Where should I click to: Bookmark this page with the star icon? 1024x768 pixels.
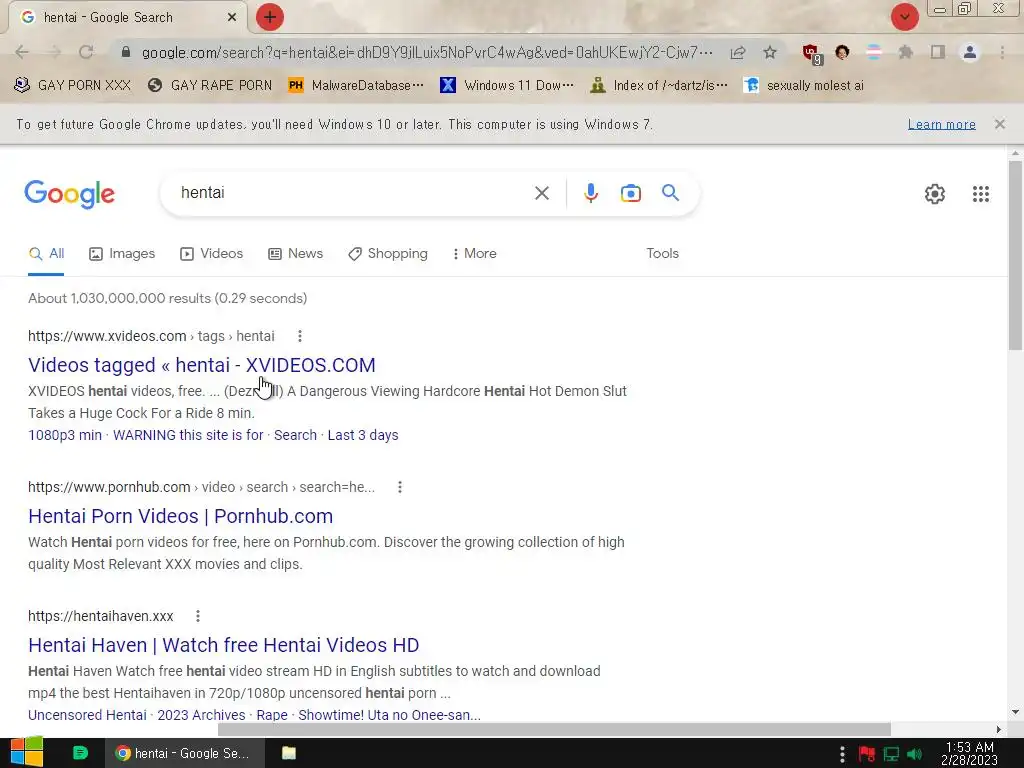tap(770, 52)
